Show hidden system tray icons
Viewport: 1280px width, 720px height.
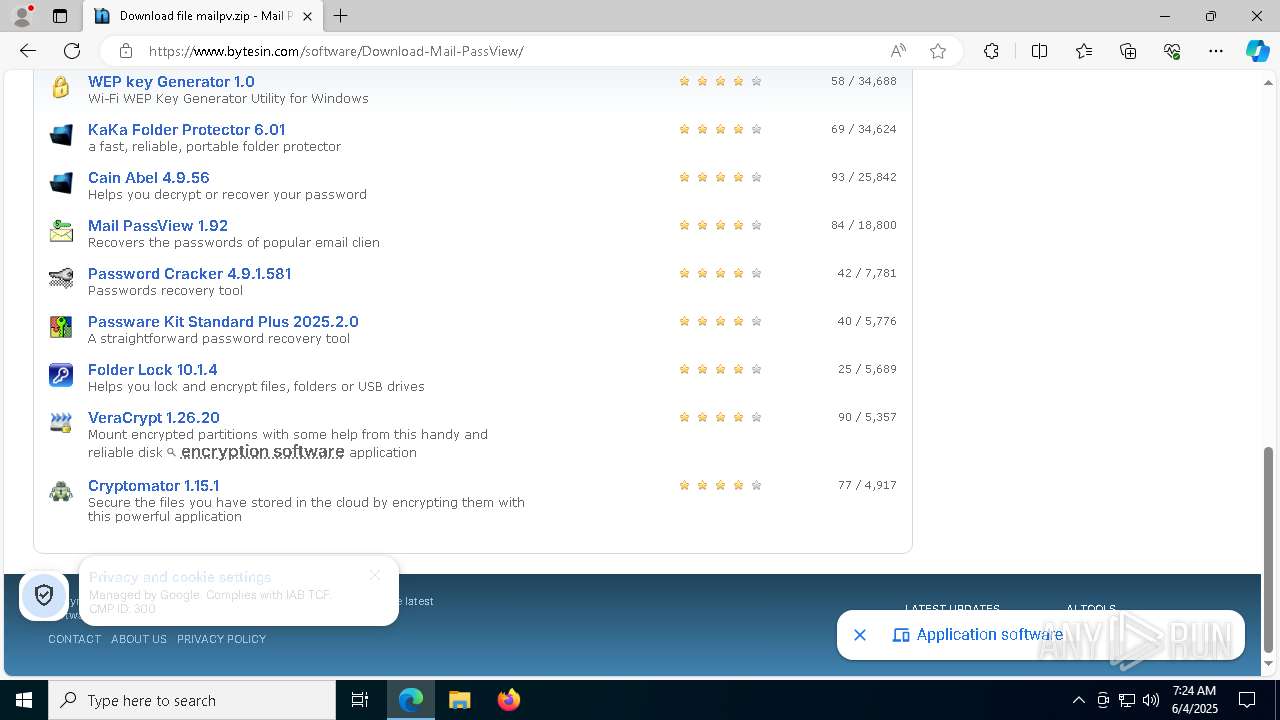tap(1078, 700)
